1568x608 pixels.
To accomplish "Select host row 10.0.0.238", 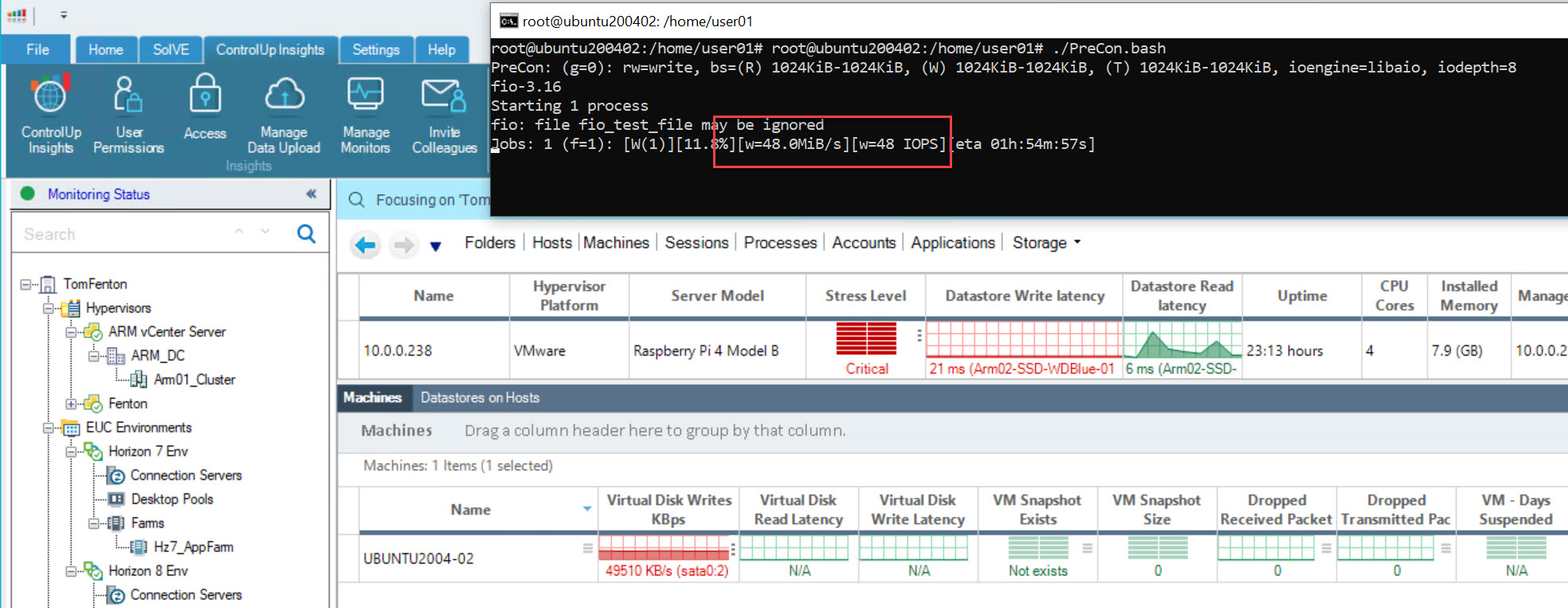I will point(952,350).
